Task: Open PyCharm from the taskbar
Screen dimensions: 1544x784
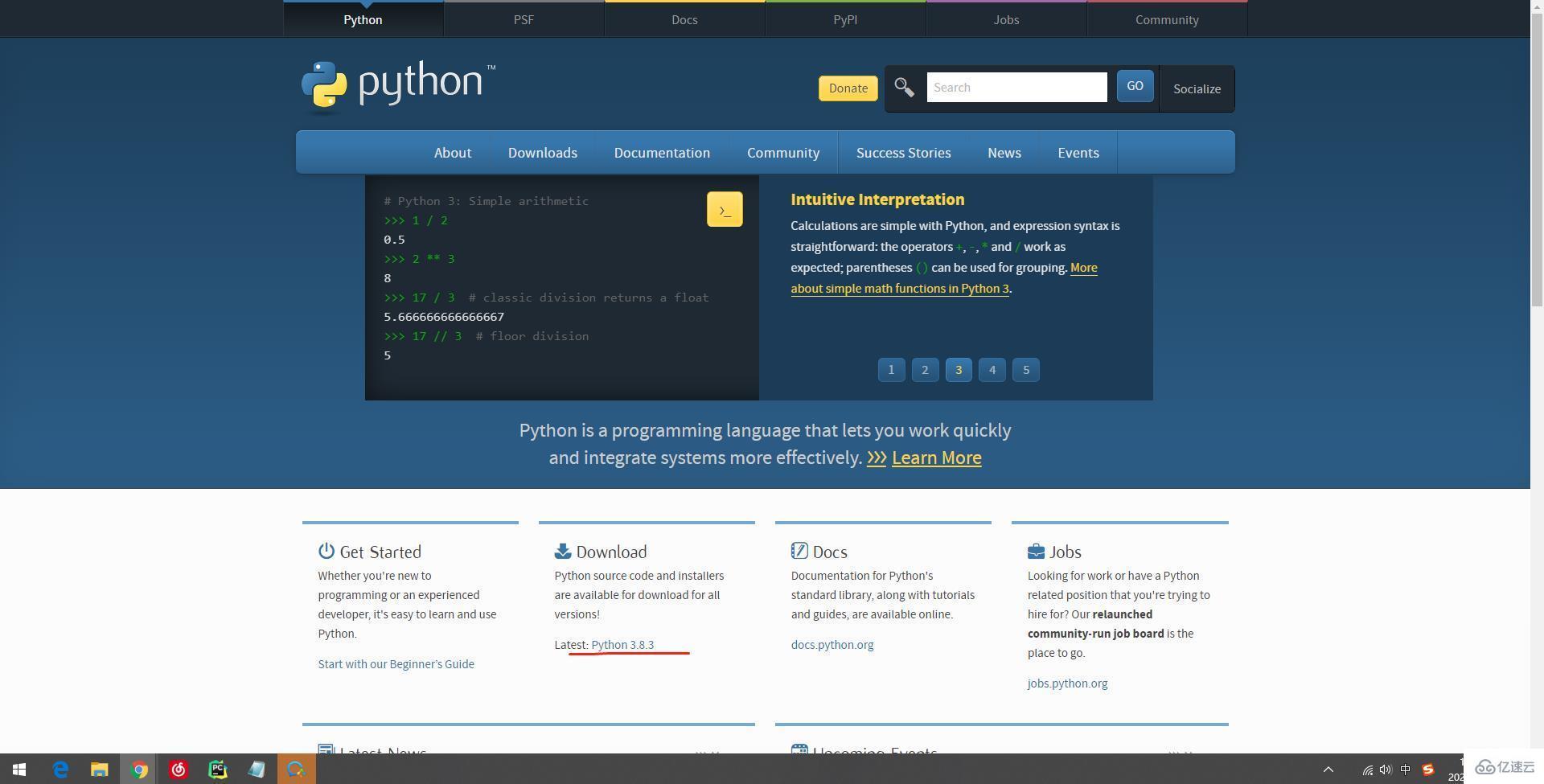Action: (x=218, y=770)
